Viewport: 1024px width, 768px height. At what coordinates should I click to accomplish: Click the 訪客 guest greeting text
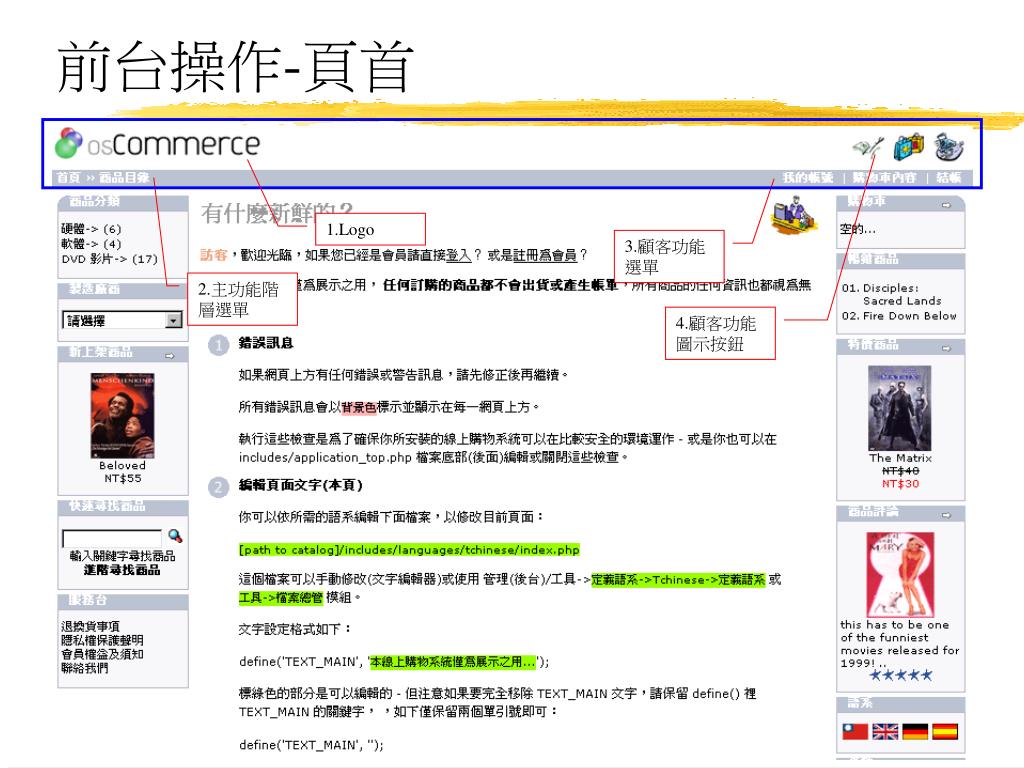[214, 255]
